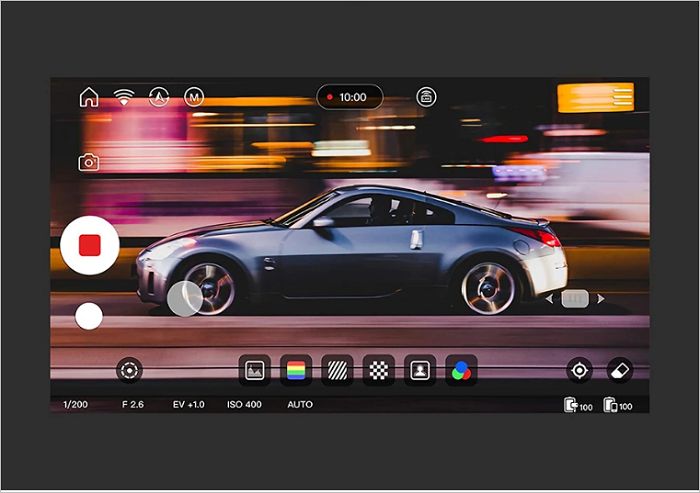Open the Wi-Fi connection icon
Screen dimensions: 700x493
pos(124,96)
